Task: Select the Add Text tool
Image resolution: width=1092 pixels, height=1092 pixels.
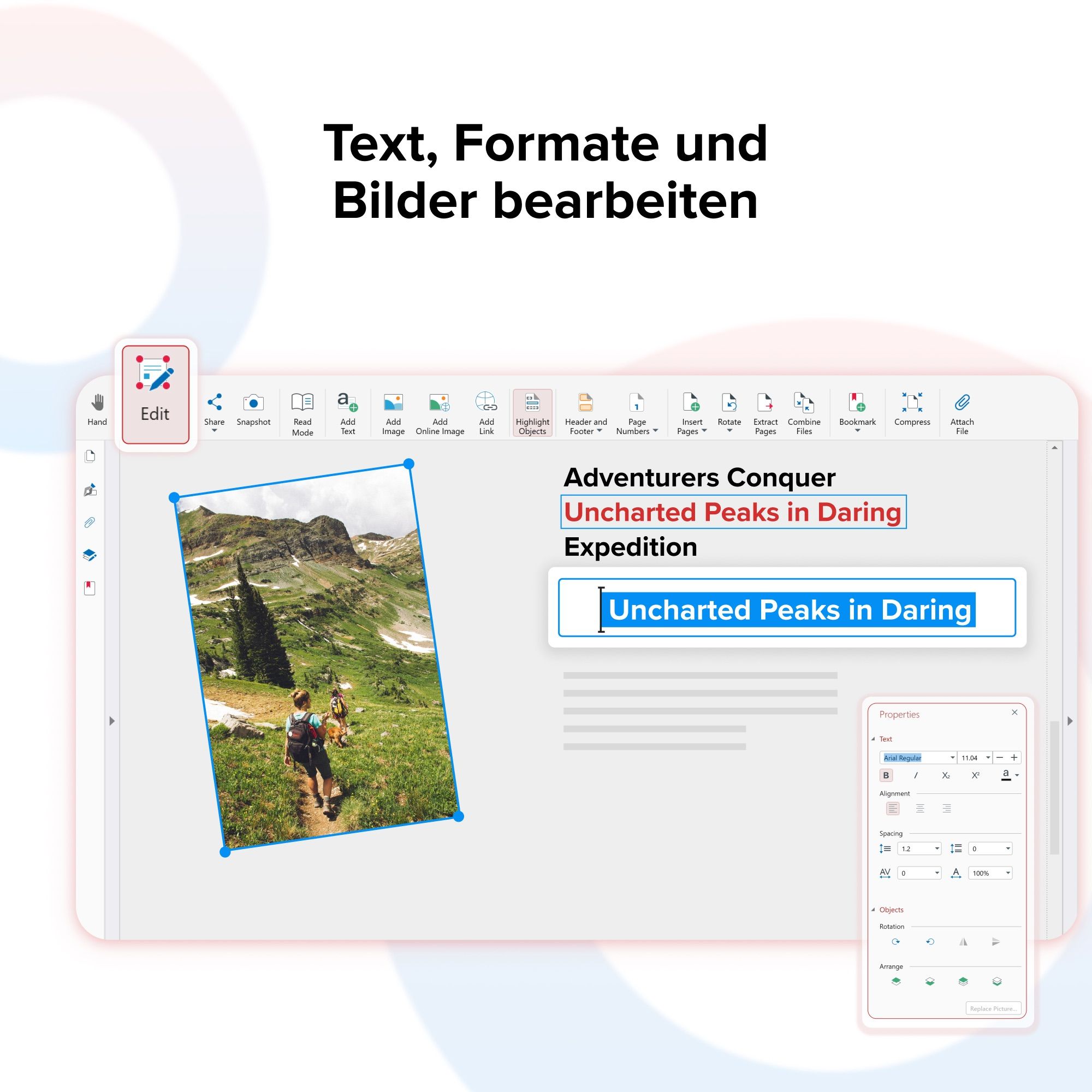Action: pyautogui.click(x=348, y=403)
